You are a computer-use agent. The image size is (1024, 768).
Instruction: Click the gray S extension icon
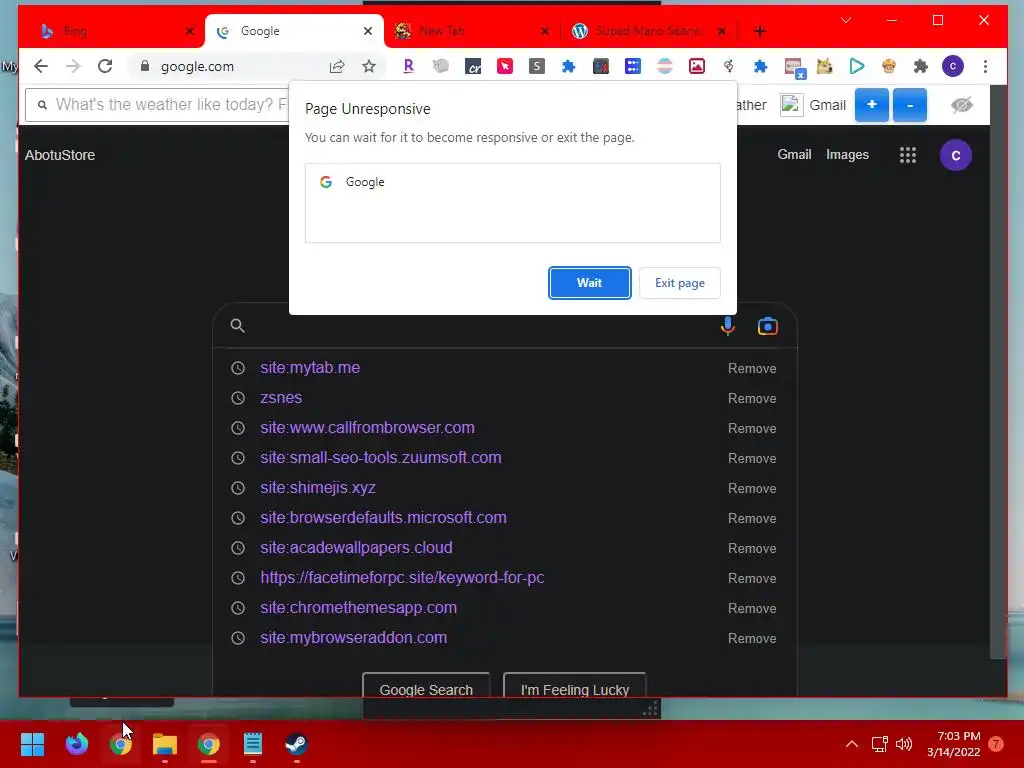tap(537, 66)
